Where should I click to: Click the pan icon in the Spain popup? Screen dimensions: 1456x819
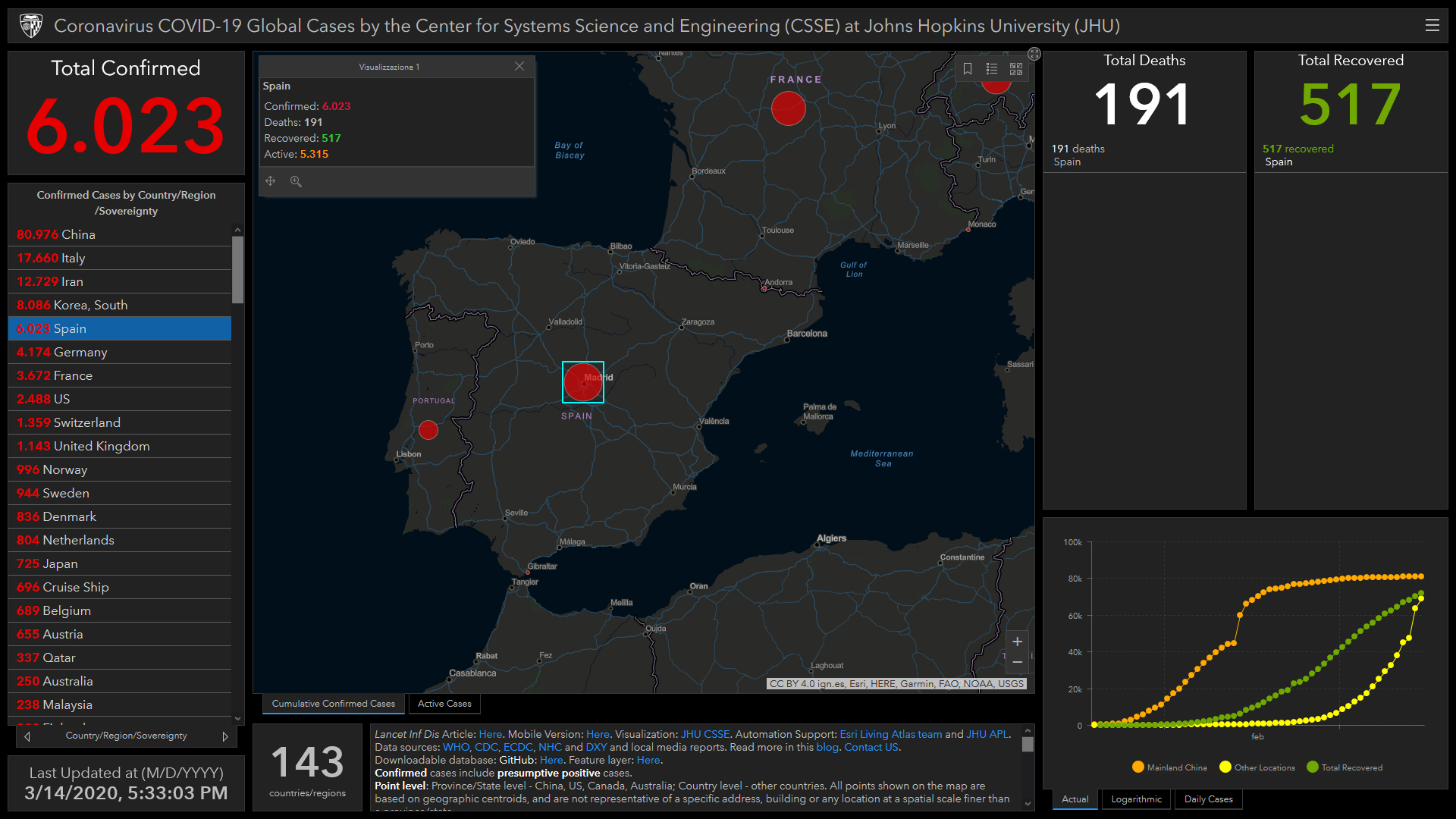tap(271, 181)
